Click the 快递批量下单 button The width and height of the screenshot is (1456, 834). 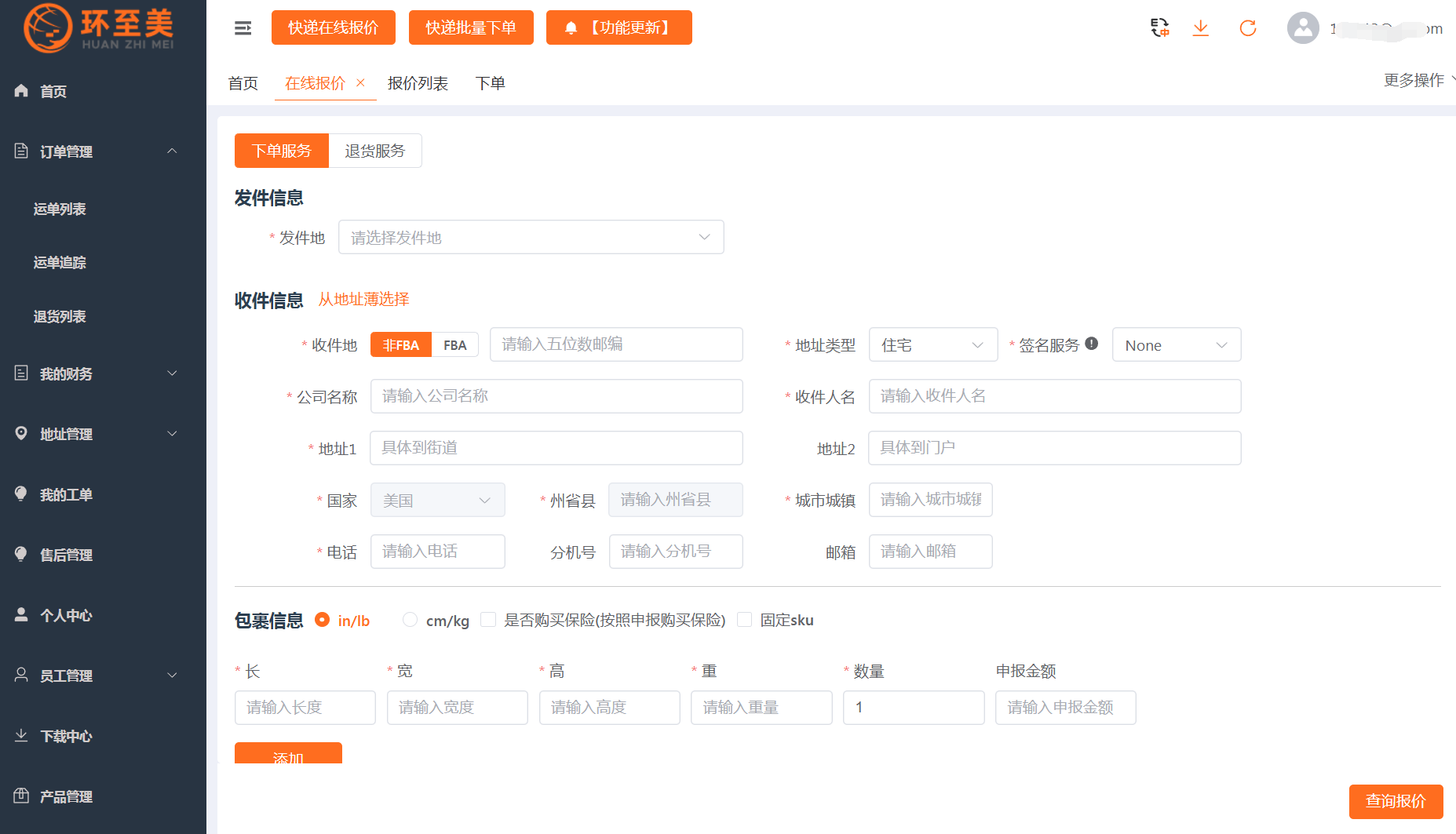coord(471,27)
